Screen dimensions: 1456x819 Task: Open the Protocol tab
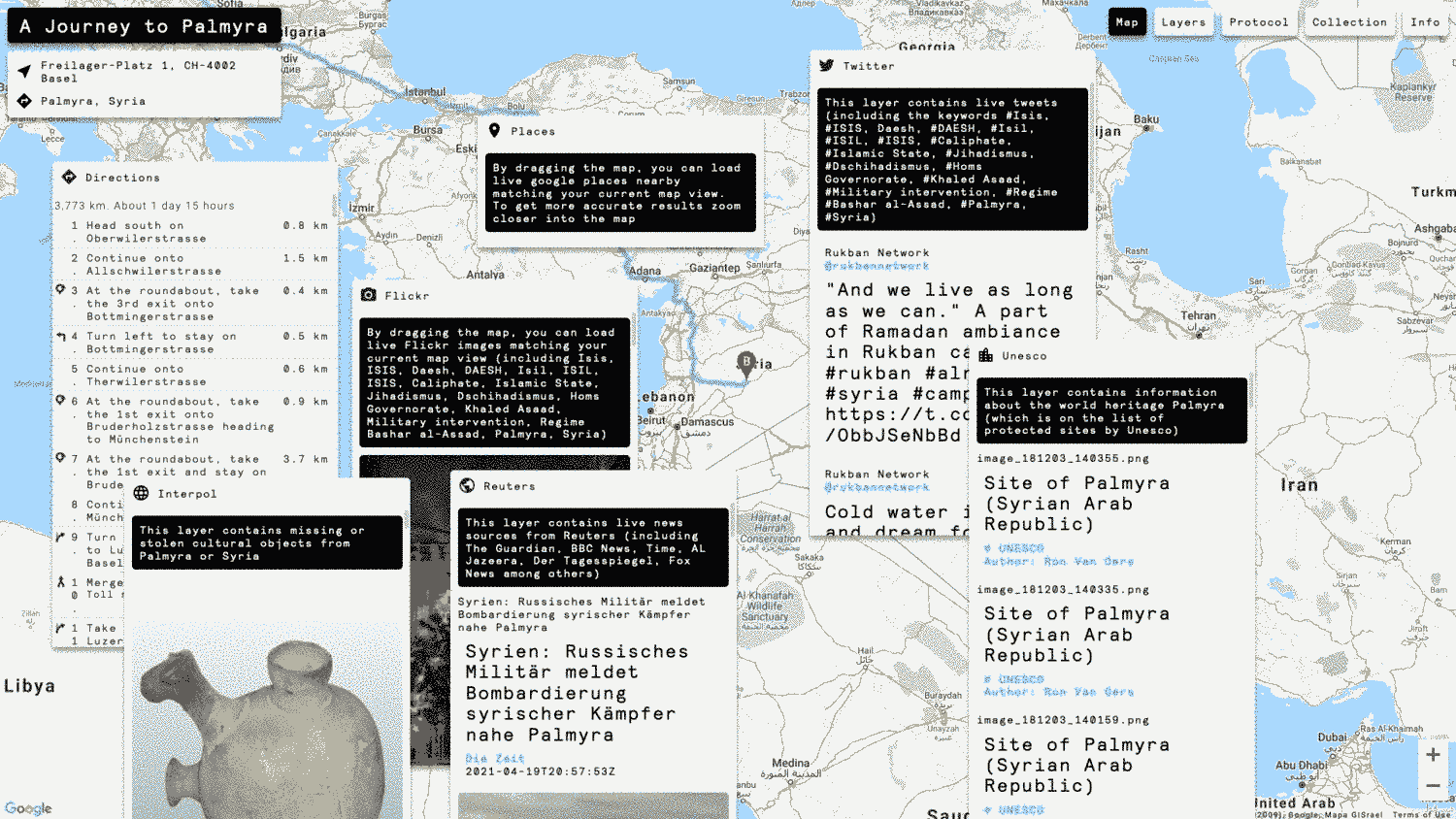1259,22
